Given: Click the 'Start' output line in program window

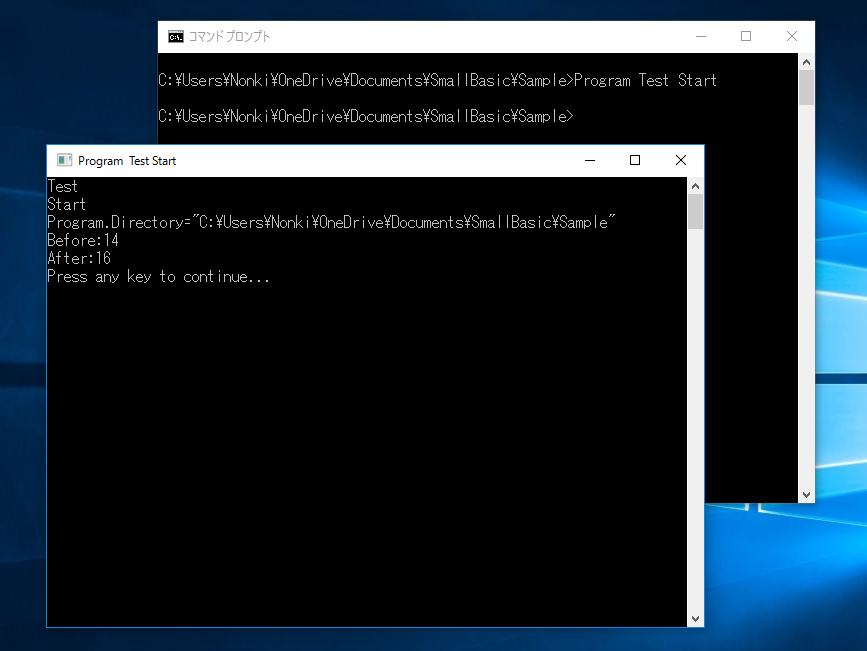Looking at the screenshot, I should point(66,204).
